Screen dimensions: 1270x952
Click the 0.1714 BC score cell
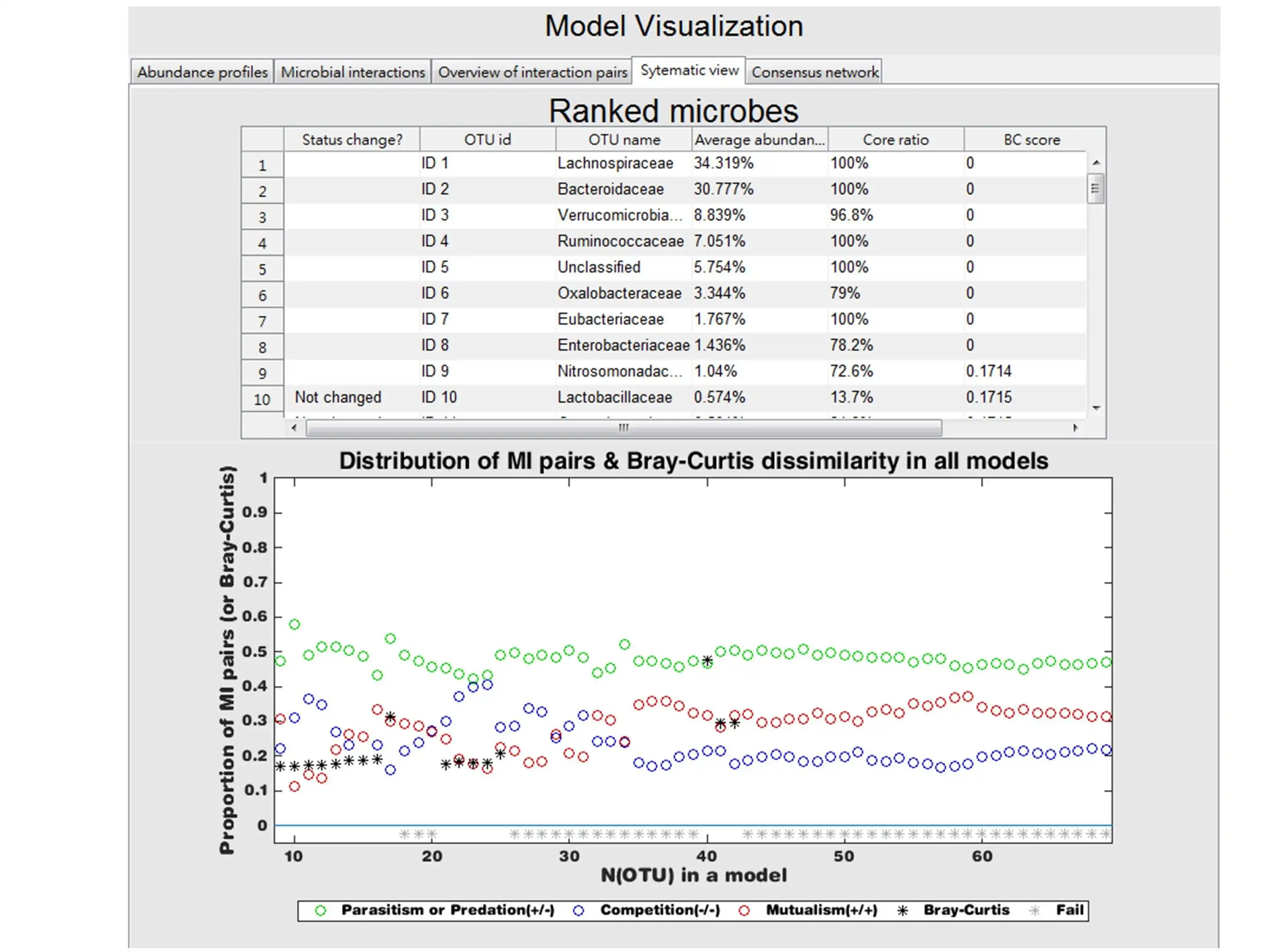tap(1025, 371)
